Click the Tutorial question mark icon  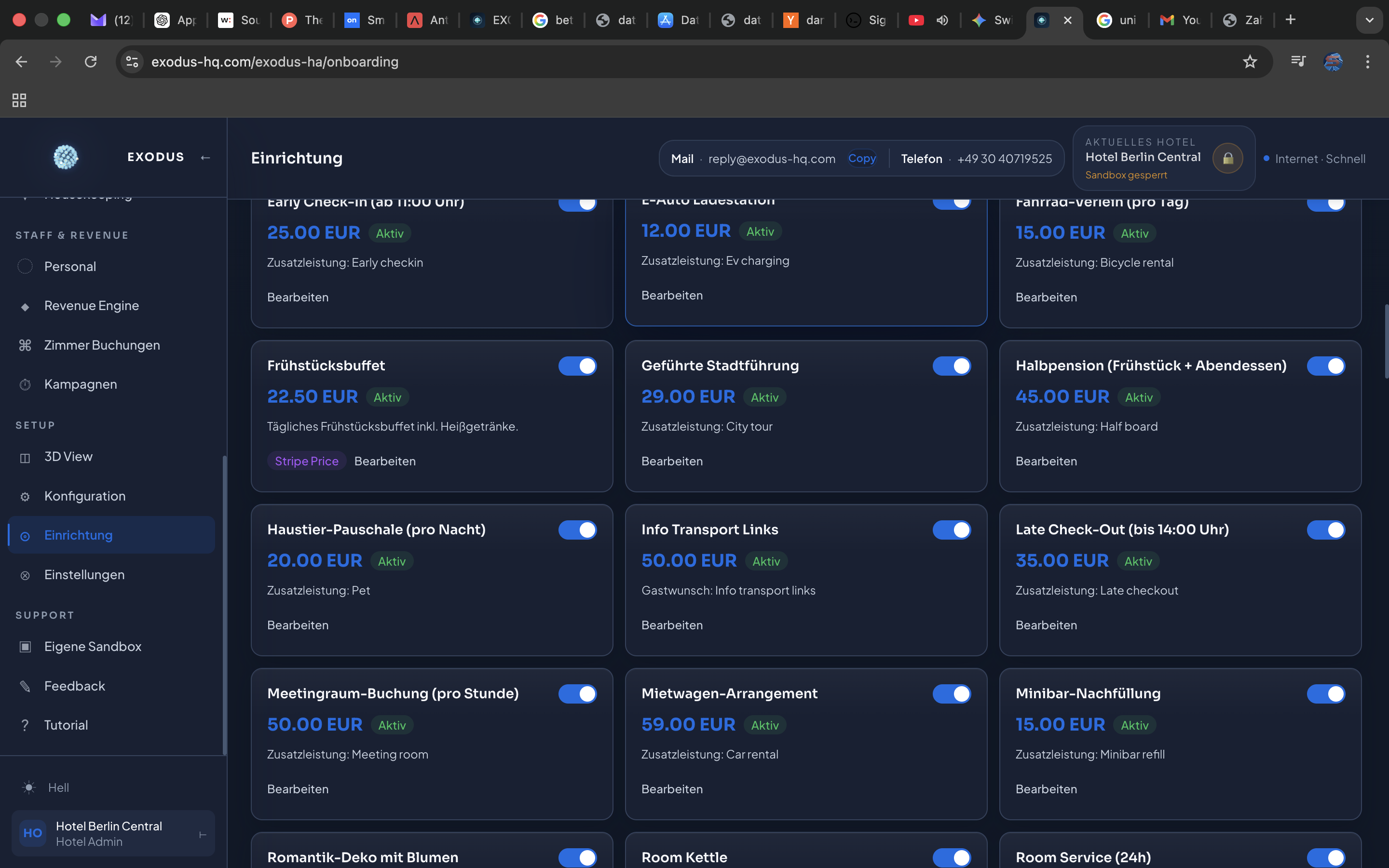click(25, 726)
